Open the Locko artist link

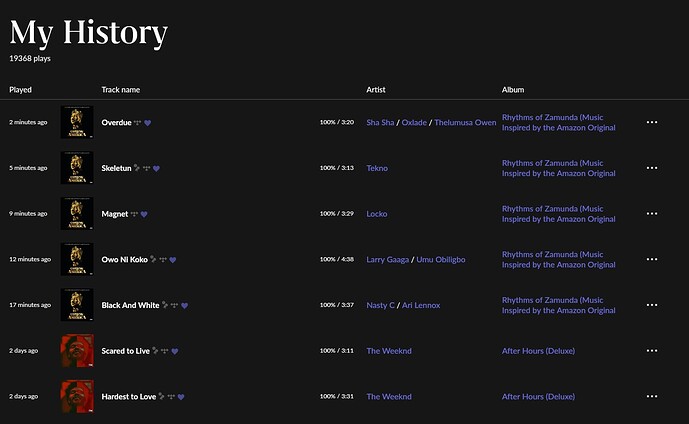click(x=377, y=214)
